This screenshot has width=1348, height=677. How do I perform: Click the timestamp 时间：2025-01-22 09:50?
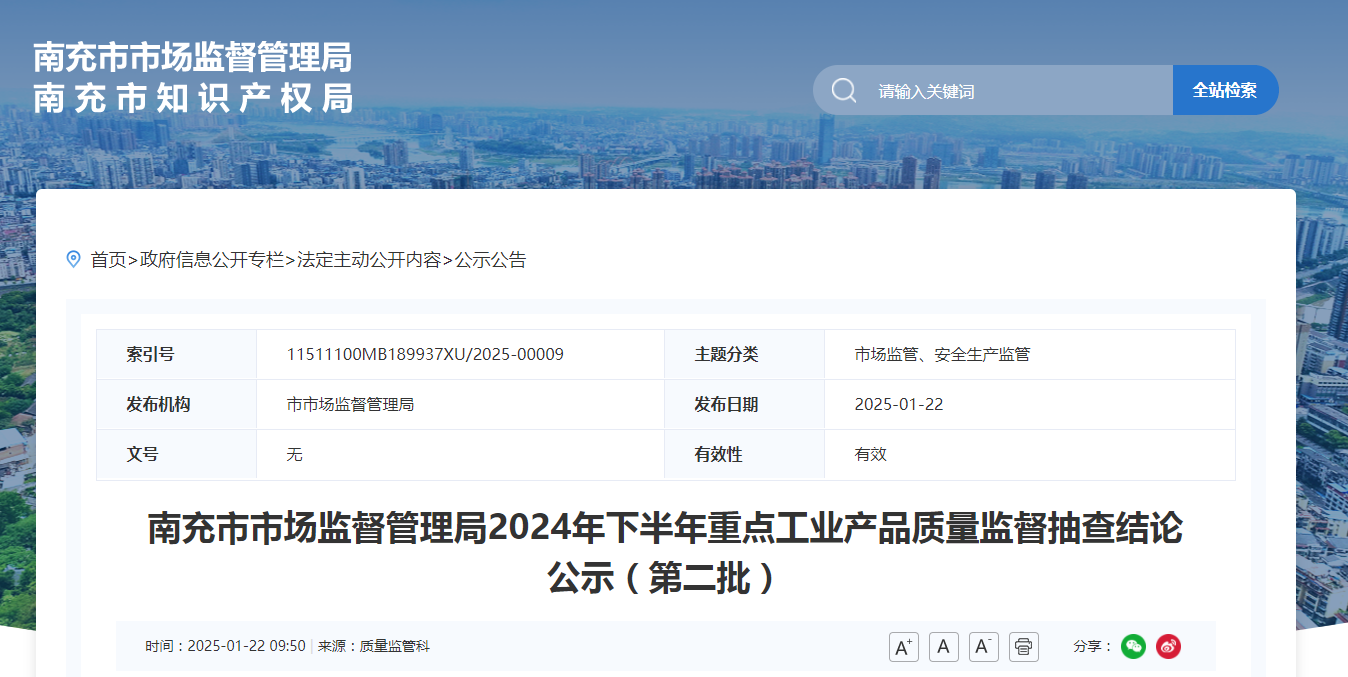225,646
